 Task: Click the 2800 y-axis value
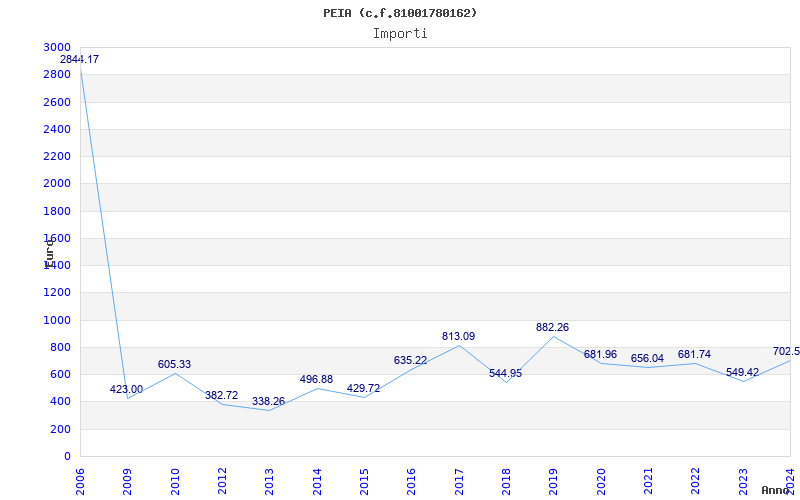(57, 74)
